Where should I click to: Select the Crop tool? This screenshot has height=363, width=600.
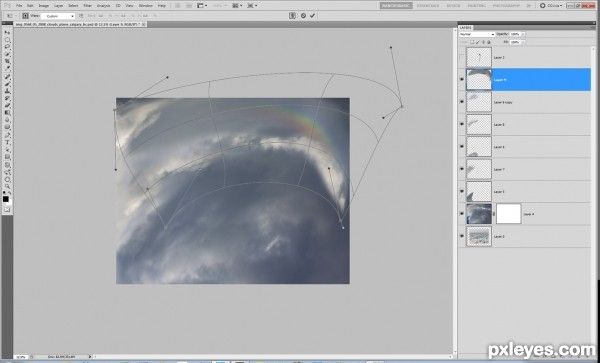(x=7, y=61)
